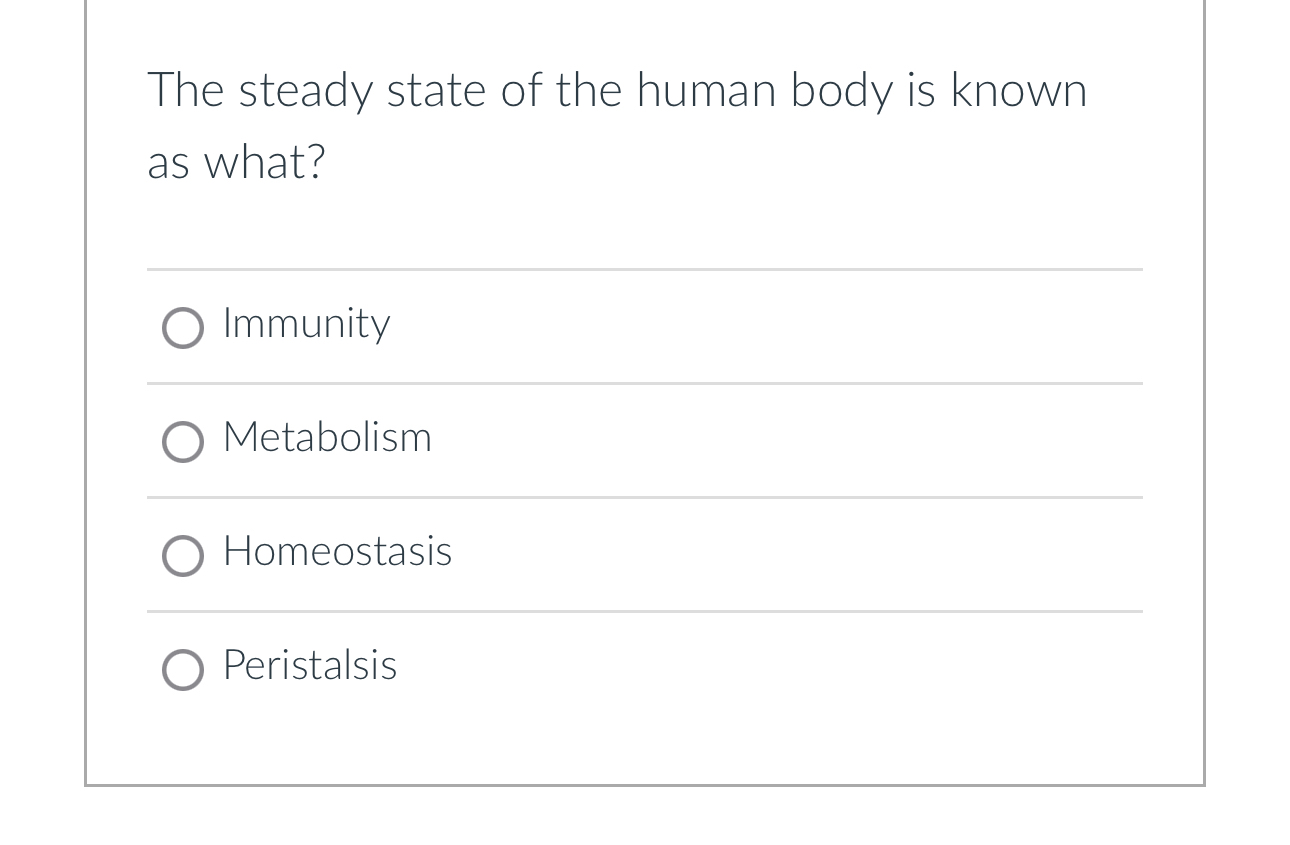Select the second answer choice circle
Image resolution: width=1290 pixels, height=845 pixels.
pos(183,441)
